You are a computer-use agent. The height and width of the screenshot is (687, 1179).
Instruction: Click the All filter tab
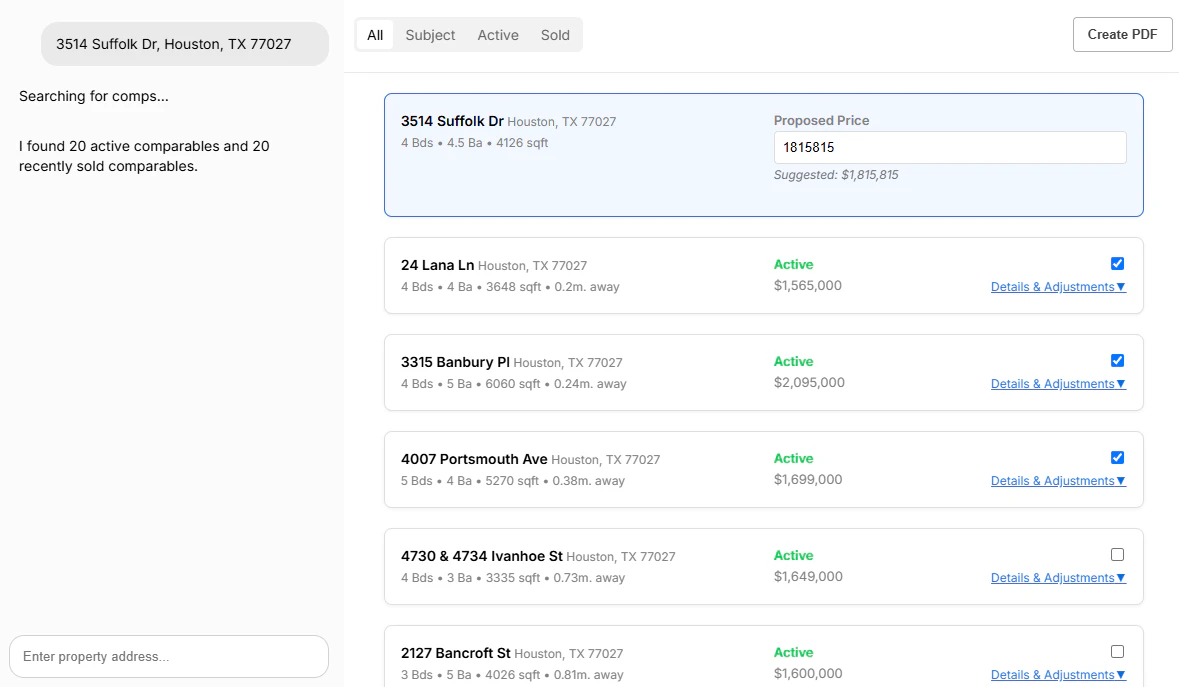[x=374, y=34]
